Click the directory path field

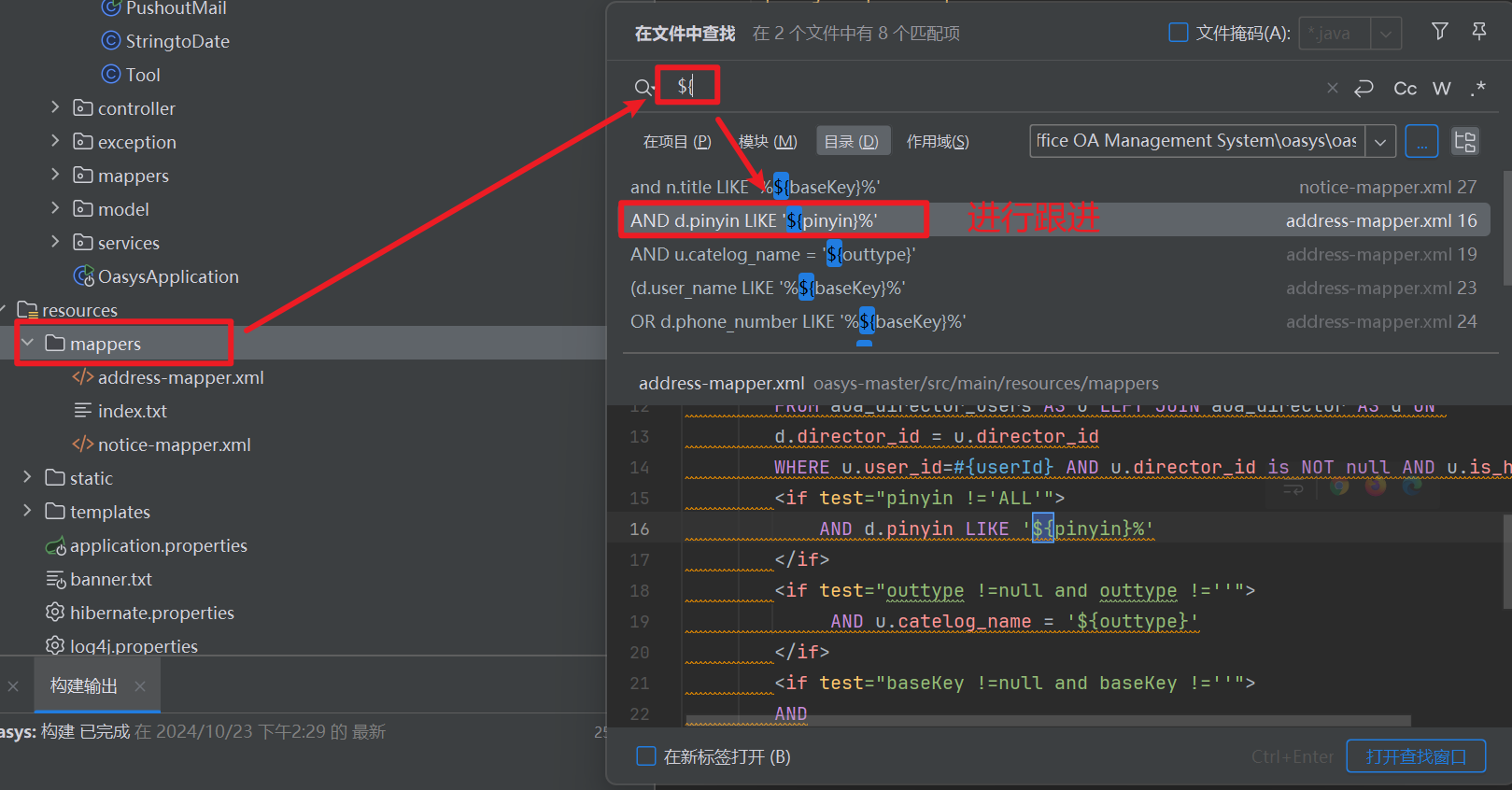click(x=1197, y=141)
